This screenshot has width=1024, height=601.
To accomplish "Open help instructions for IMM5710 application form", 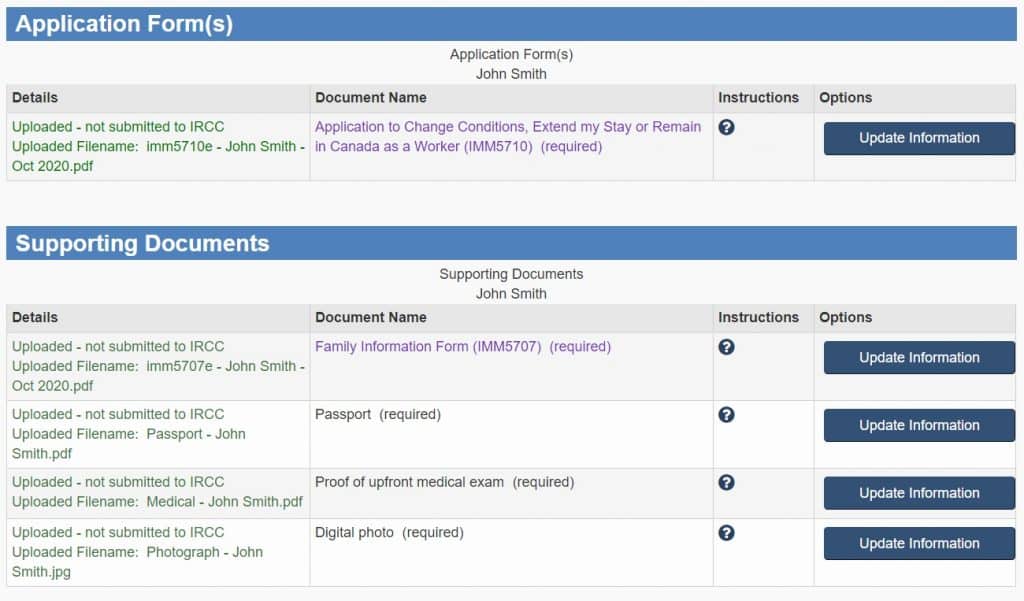I will tap(727, 127).
